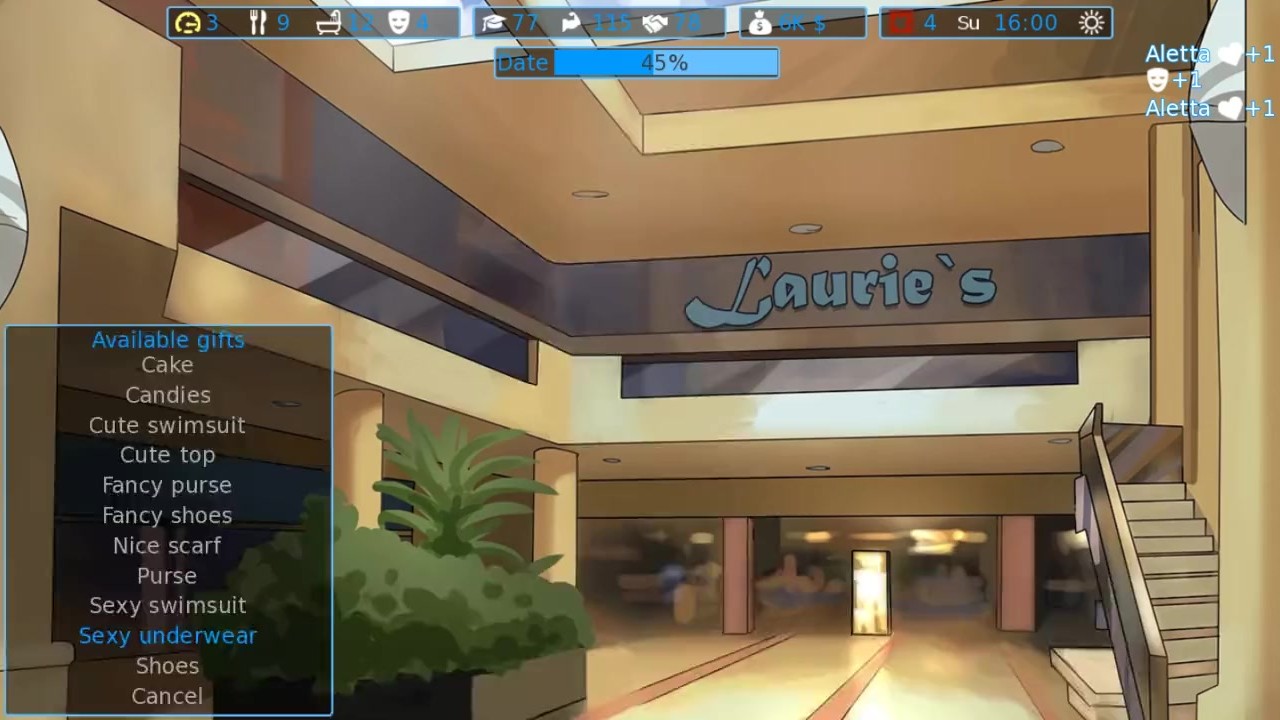The height and width of the screenshot is (720, 1280).
Task: Choose Nice scarf from the gifts menu
Action: click(167, 545)
